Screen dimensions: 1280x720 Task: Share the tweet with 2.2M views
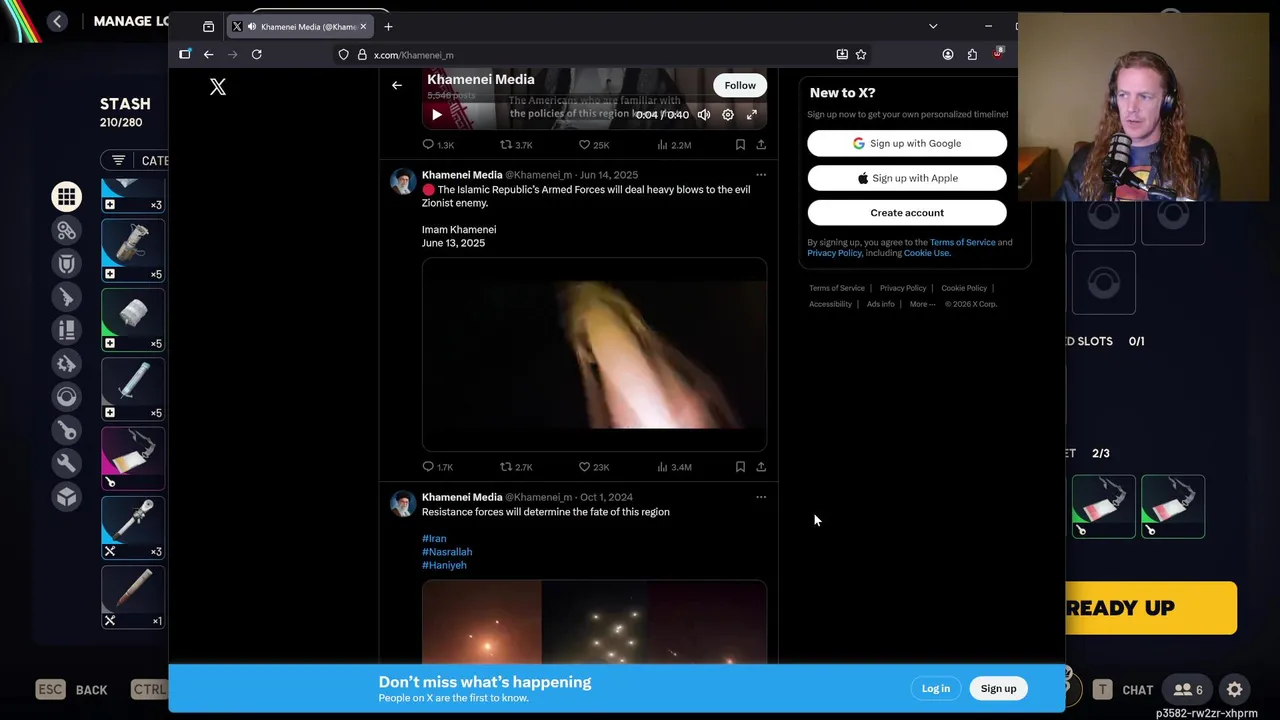tap(761, 145)
